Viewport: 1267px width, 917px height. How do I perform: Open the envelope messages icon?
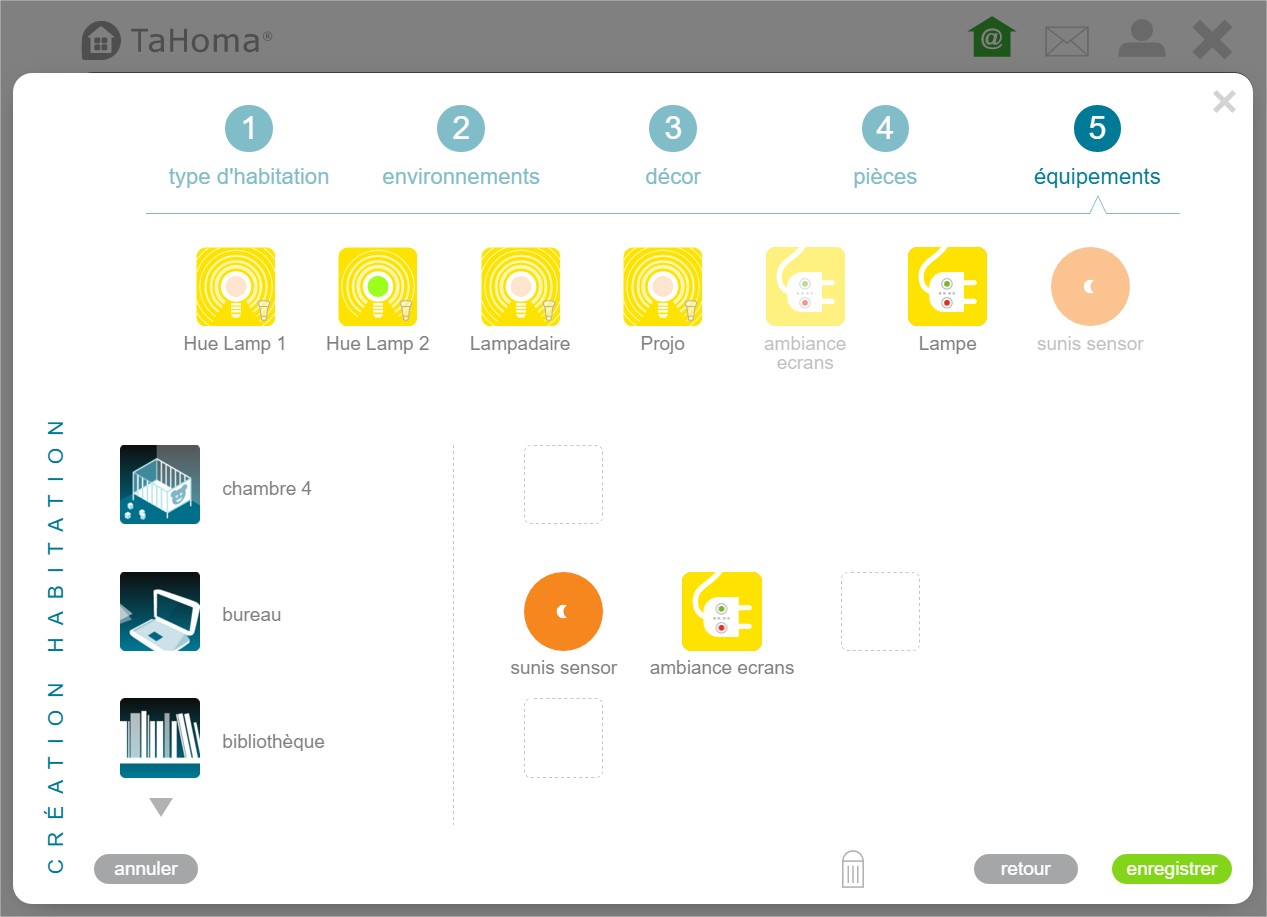coord(1066,41)
